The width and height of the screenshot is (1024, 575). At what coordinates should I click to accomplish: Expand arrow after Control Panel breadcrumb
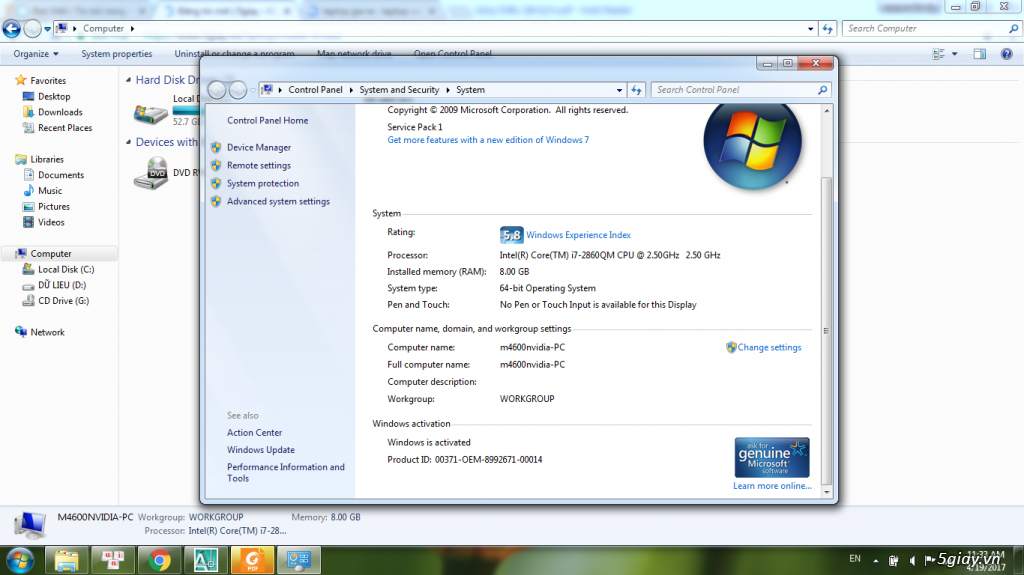coord(351,90)
